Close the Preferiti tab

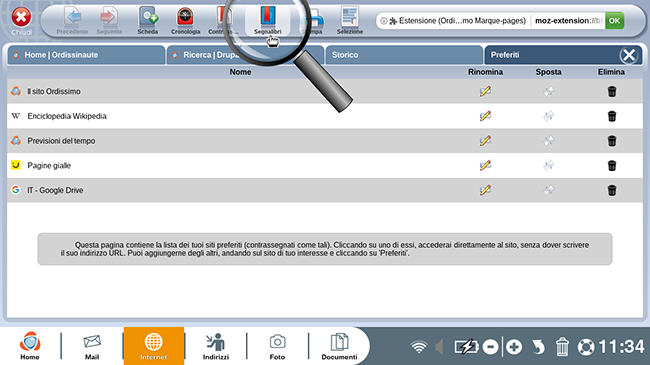(629, 55)
